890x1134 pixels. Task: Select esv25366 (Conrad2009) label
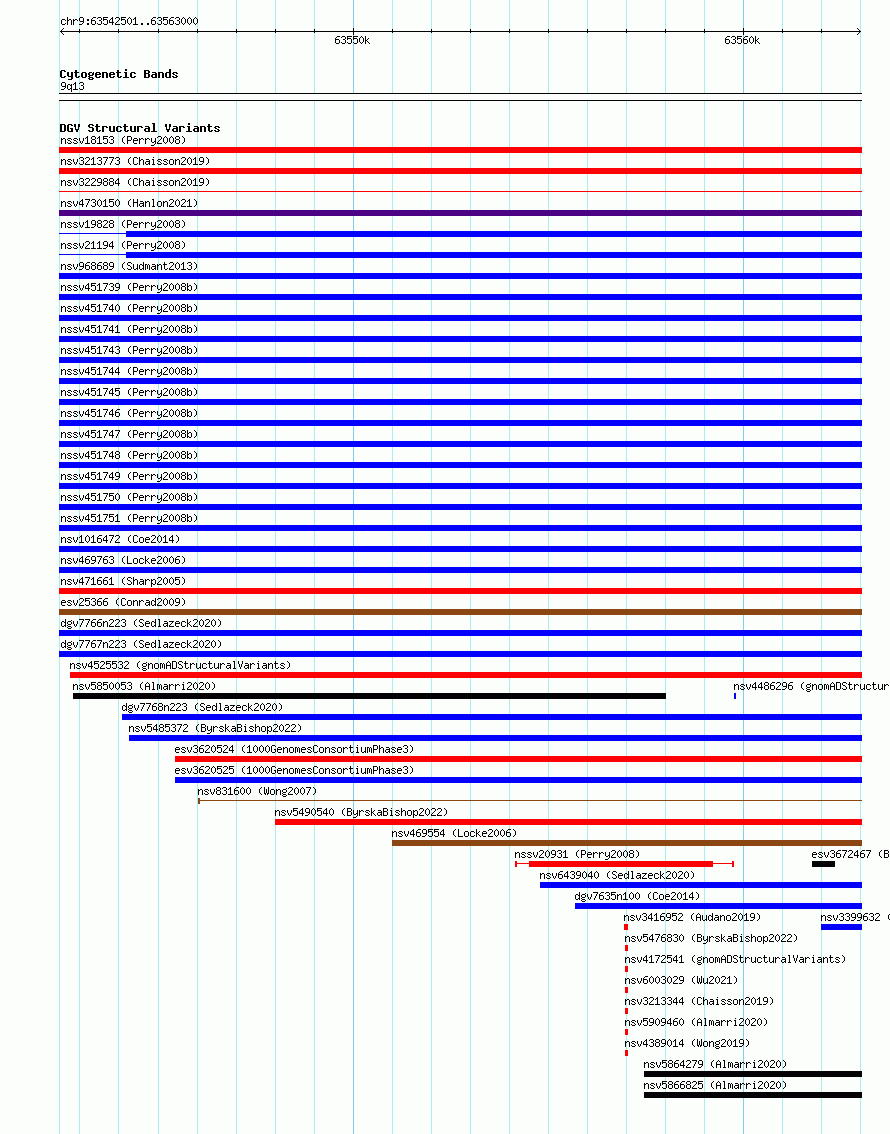point(123,602)
